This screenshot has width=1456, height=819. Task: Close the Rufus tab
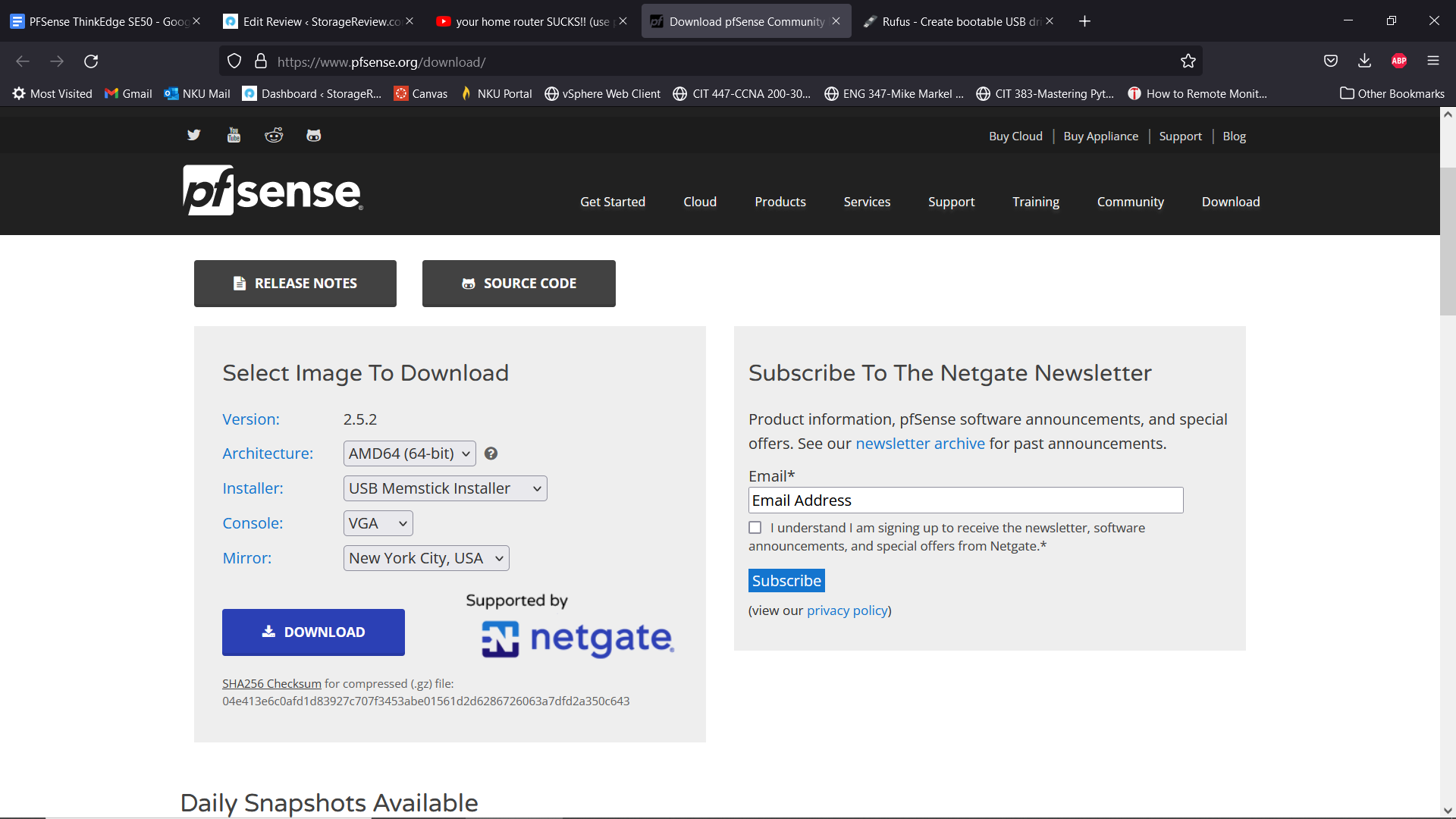tap(1050, 21)
